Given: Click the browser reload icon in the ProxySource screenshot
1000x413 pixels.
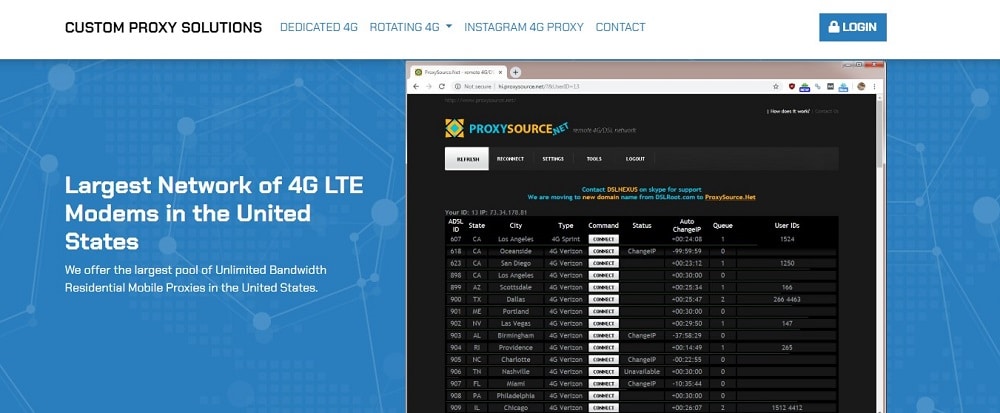Looking at the screenshot, I should [441, 86].
